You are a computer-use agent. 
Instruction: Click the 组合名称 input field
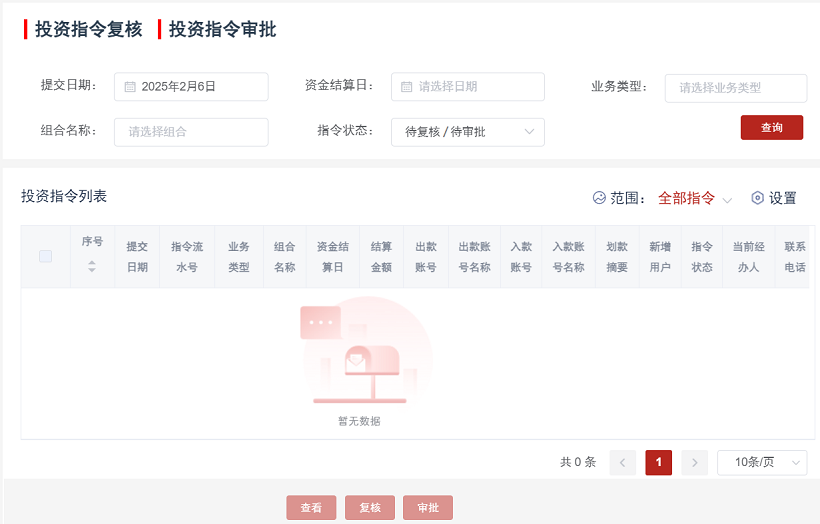pyautogui.click(x=191, y=132)
